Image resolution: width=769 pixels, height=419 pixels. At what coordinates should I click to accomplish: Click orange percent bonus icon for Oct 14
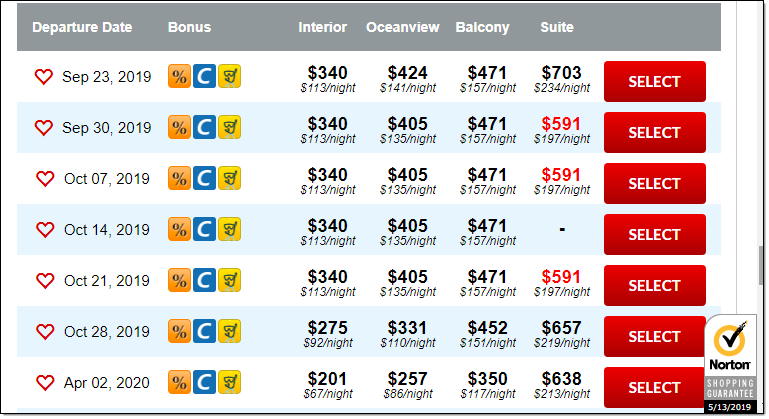pyautogui.click(x=179, y=230)
